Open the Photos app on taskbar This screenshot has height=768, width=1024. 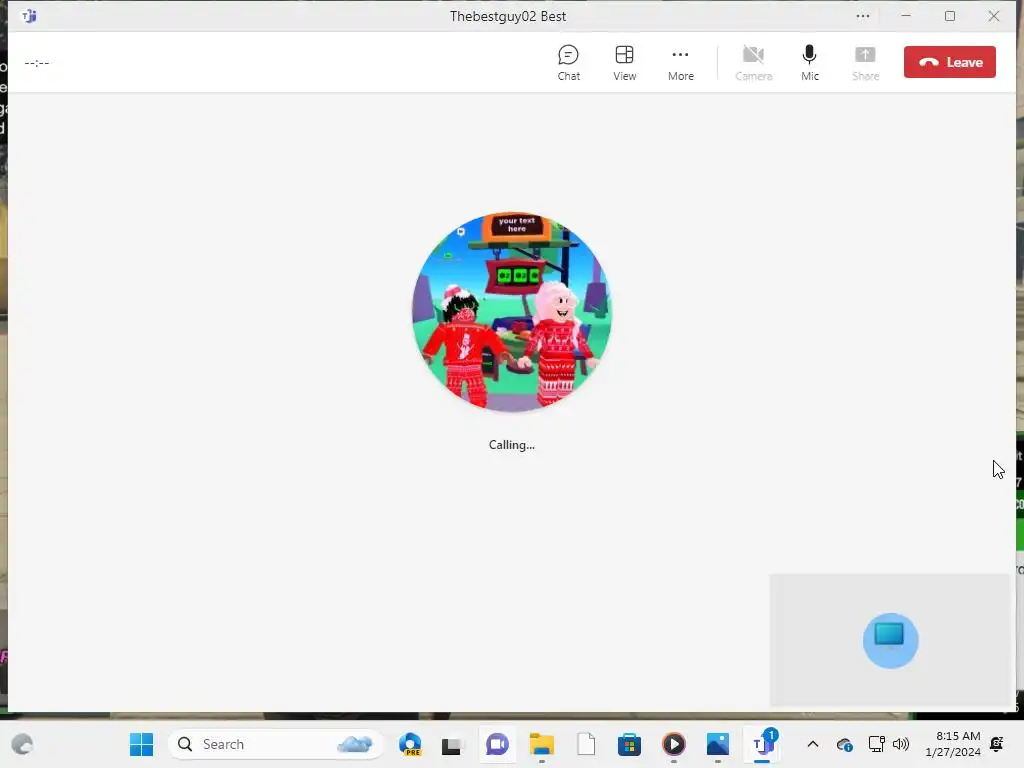pyautogui.click(x=717, y=744)
